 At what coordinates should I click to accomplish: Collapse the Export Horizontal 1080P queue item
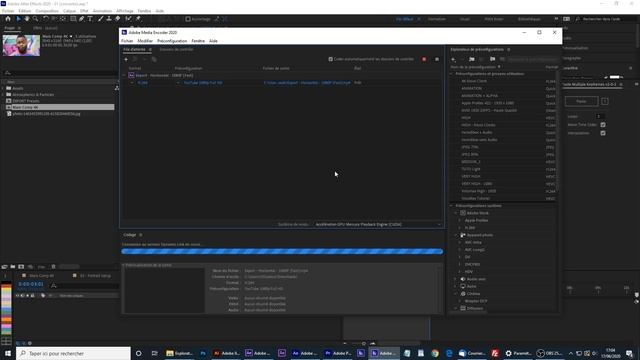coord(124,76)
